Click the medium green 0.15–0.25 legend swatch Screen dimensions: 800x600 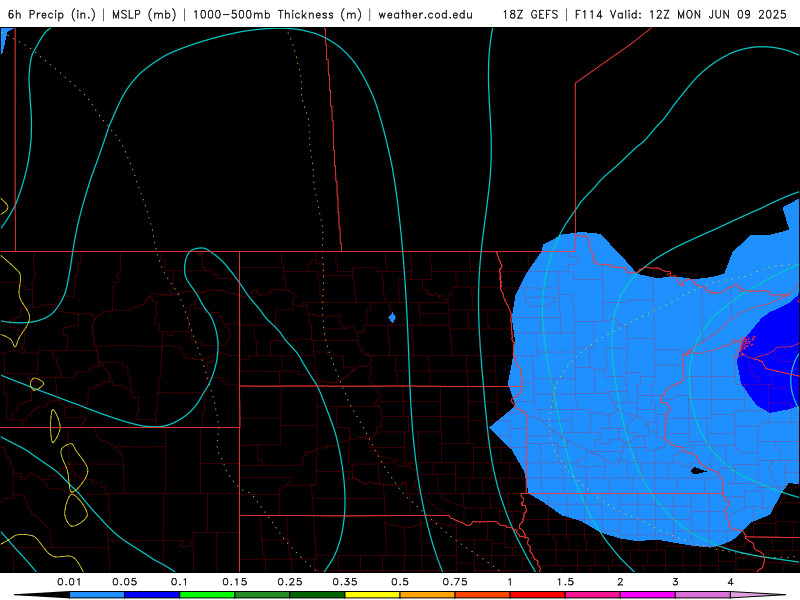tap(262, 595)
